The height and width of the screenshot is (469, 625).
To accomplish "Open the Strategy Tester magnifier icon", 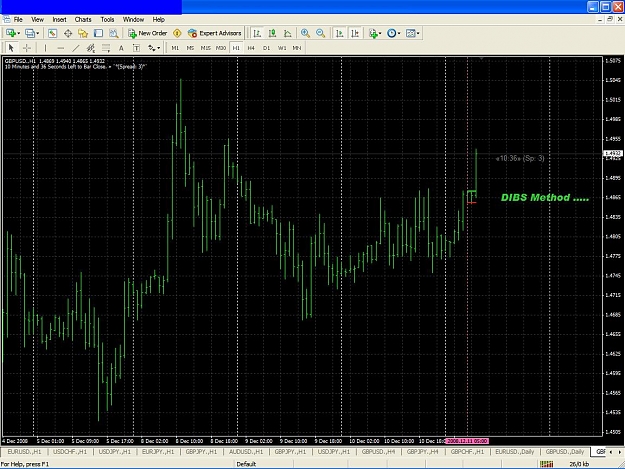I will [x=114, y=33].
